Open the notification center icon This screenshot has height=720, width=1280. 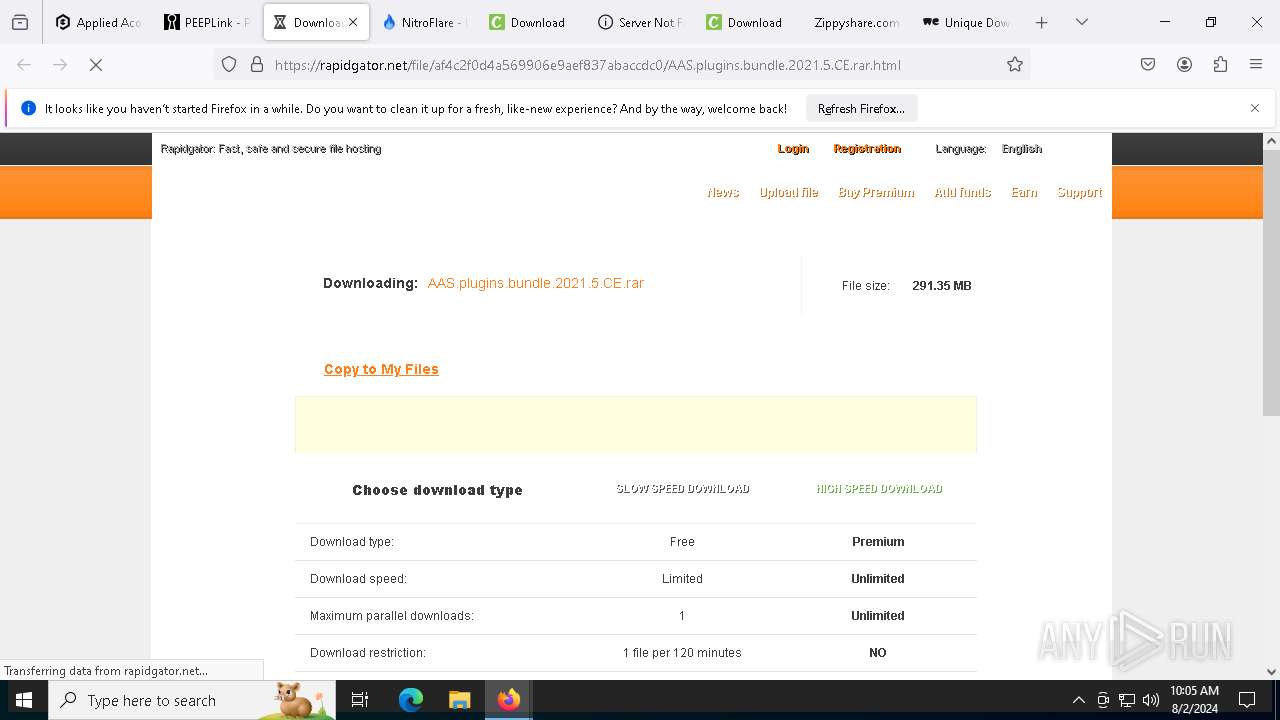1247,700
